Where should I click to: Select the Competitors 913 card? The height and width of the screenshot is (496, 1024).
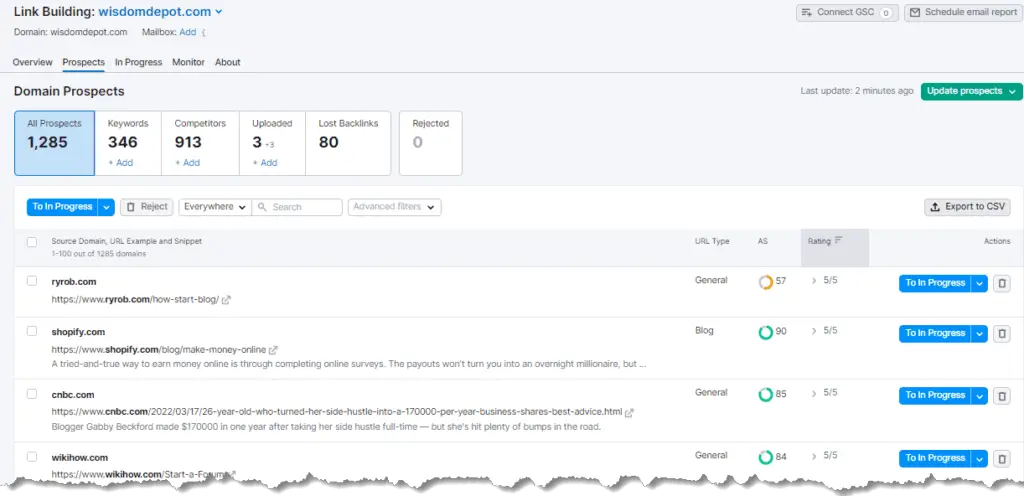pos(200,143)
